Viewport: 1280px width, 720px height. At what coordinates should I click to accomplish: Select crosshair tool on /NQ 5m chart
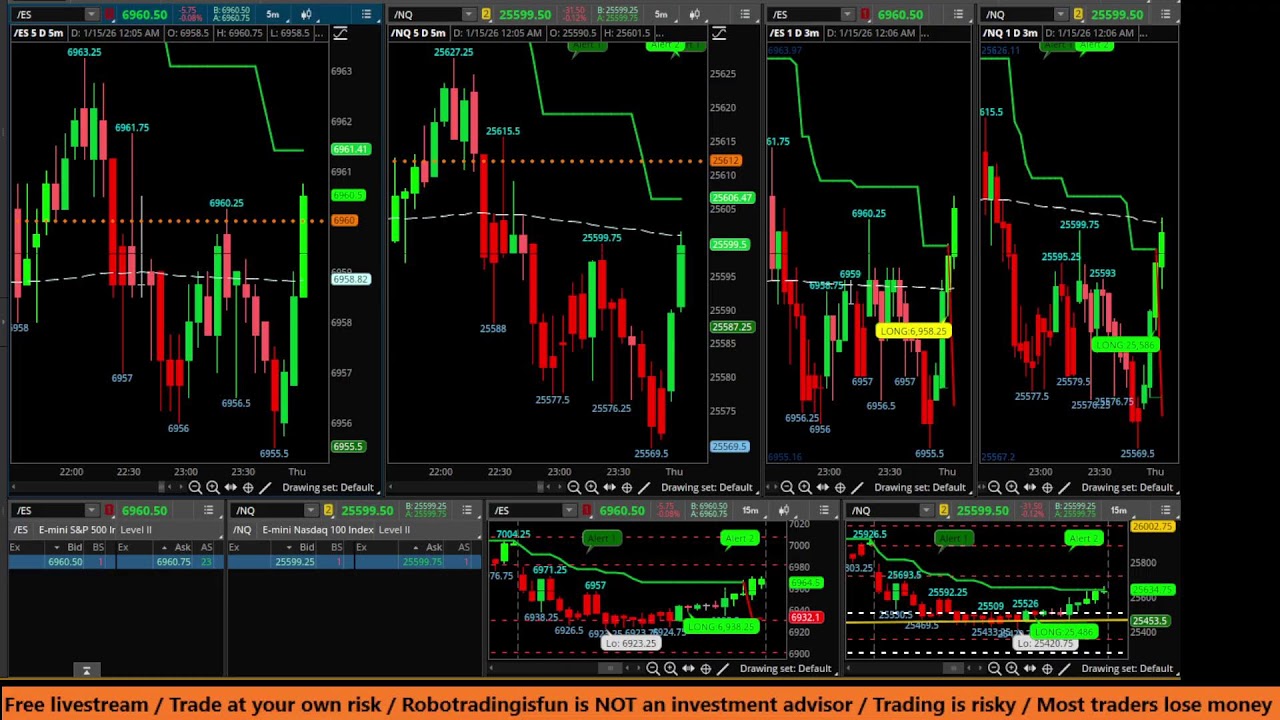pyautogui.click(x=626, y=487)
